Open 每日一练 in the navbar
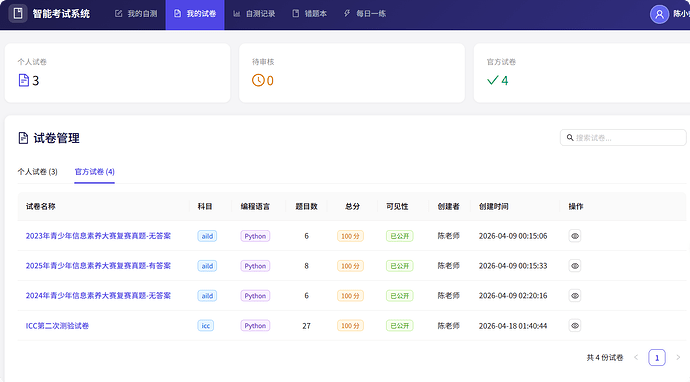 (x=365, y=14)
